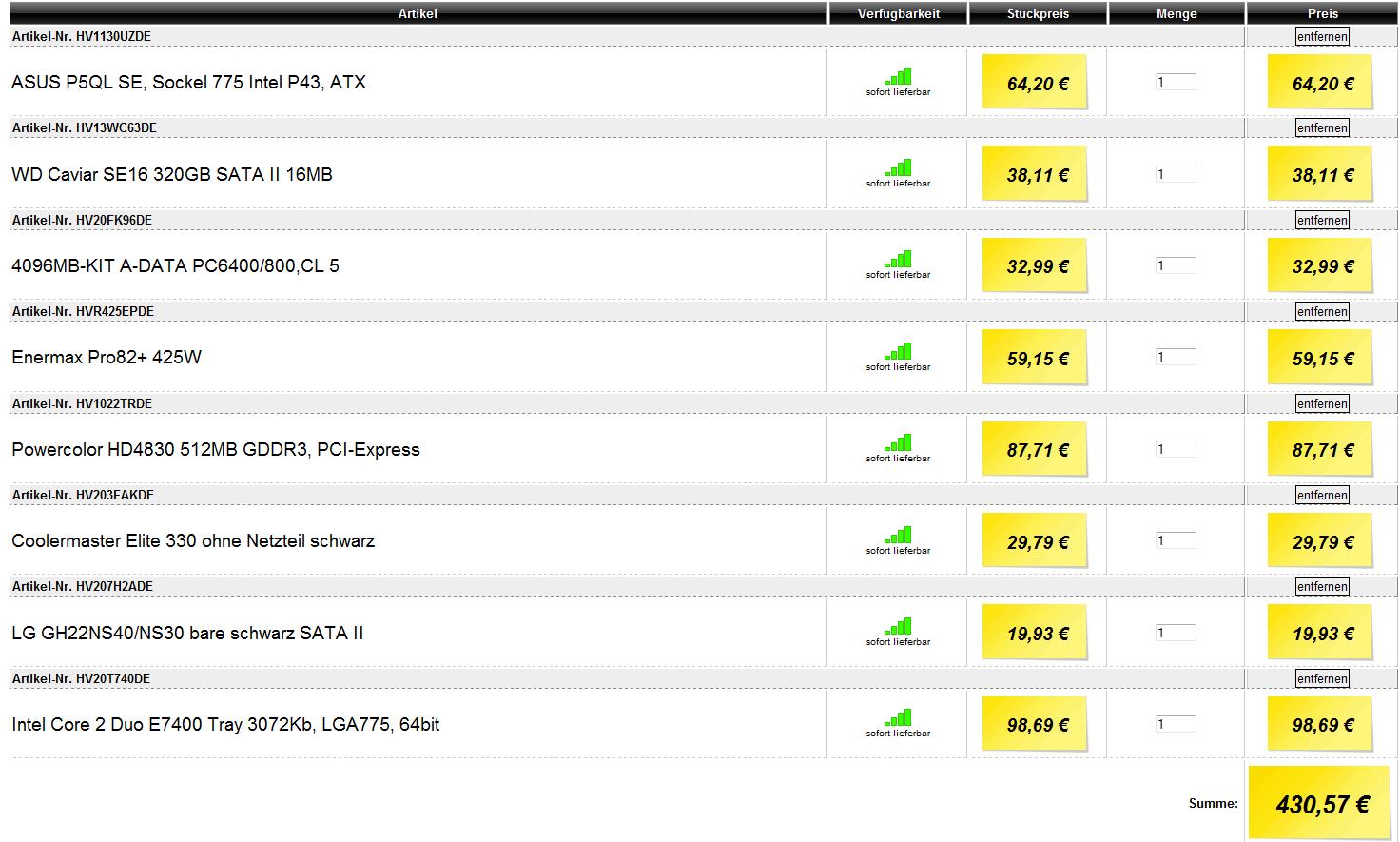The height and width of the screenshot is (842, 1400).
Task: Click line total 64,20 € in Preis column
Action: point(1320,83)
